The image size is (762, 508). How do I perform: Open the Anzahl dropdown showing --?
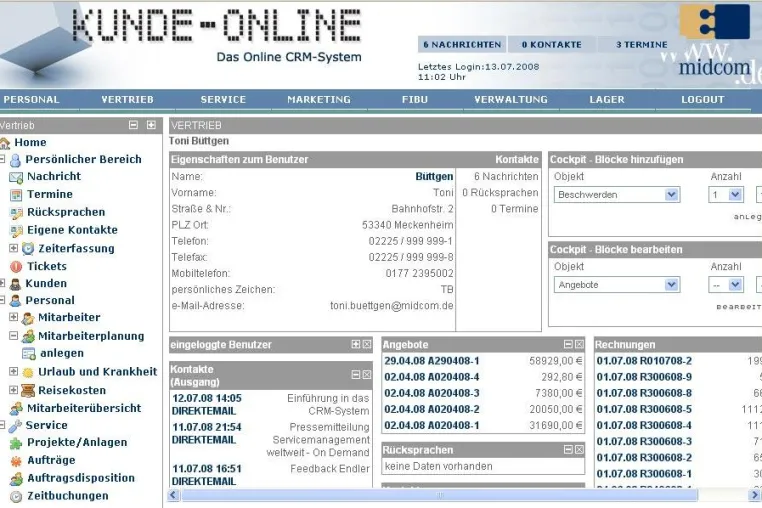[726, 285]
